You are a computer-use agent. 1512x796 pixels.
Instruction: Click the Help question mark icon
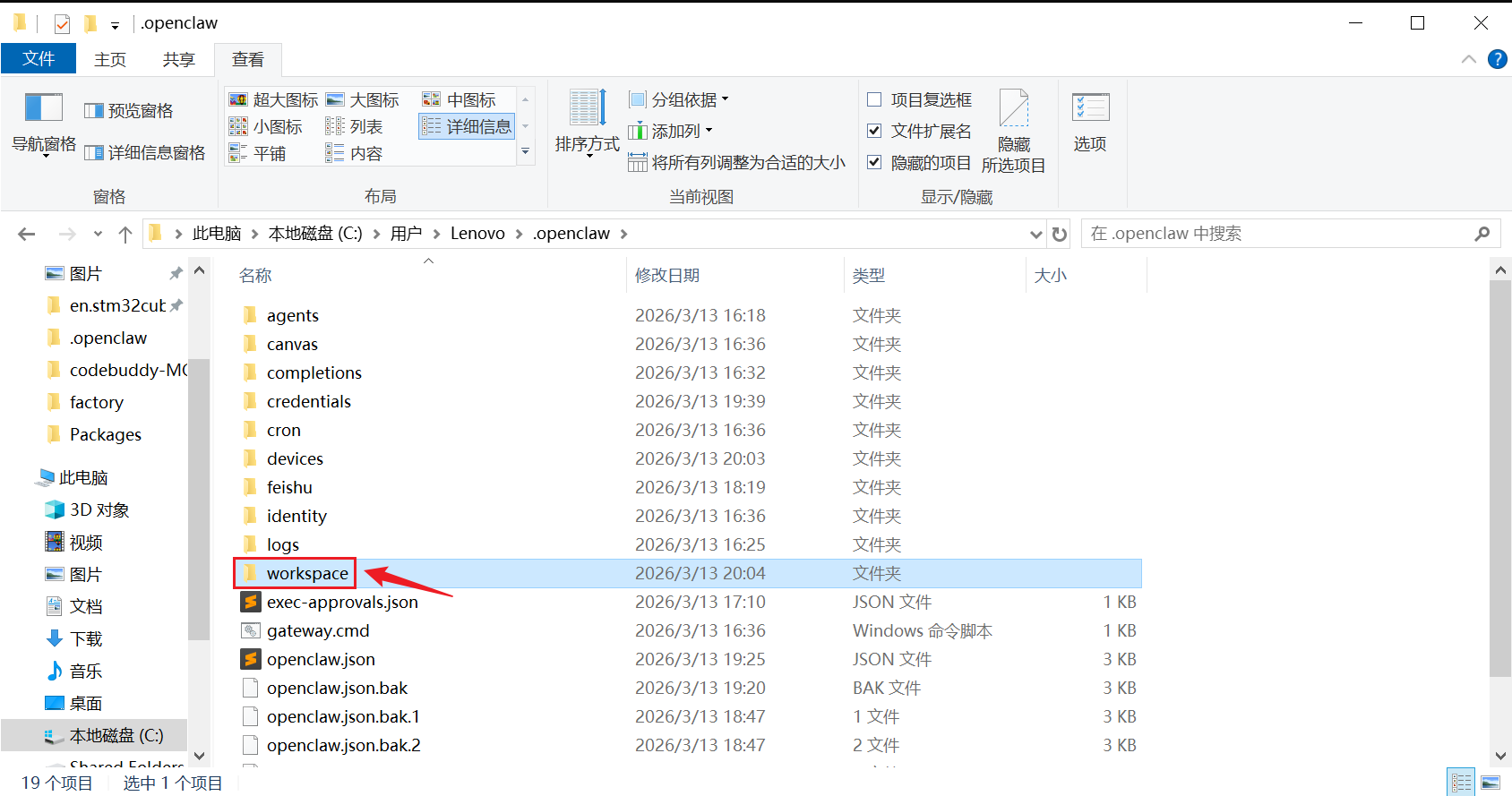[x=1497, y=59]
